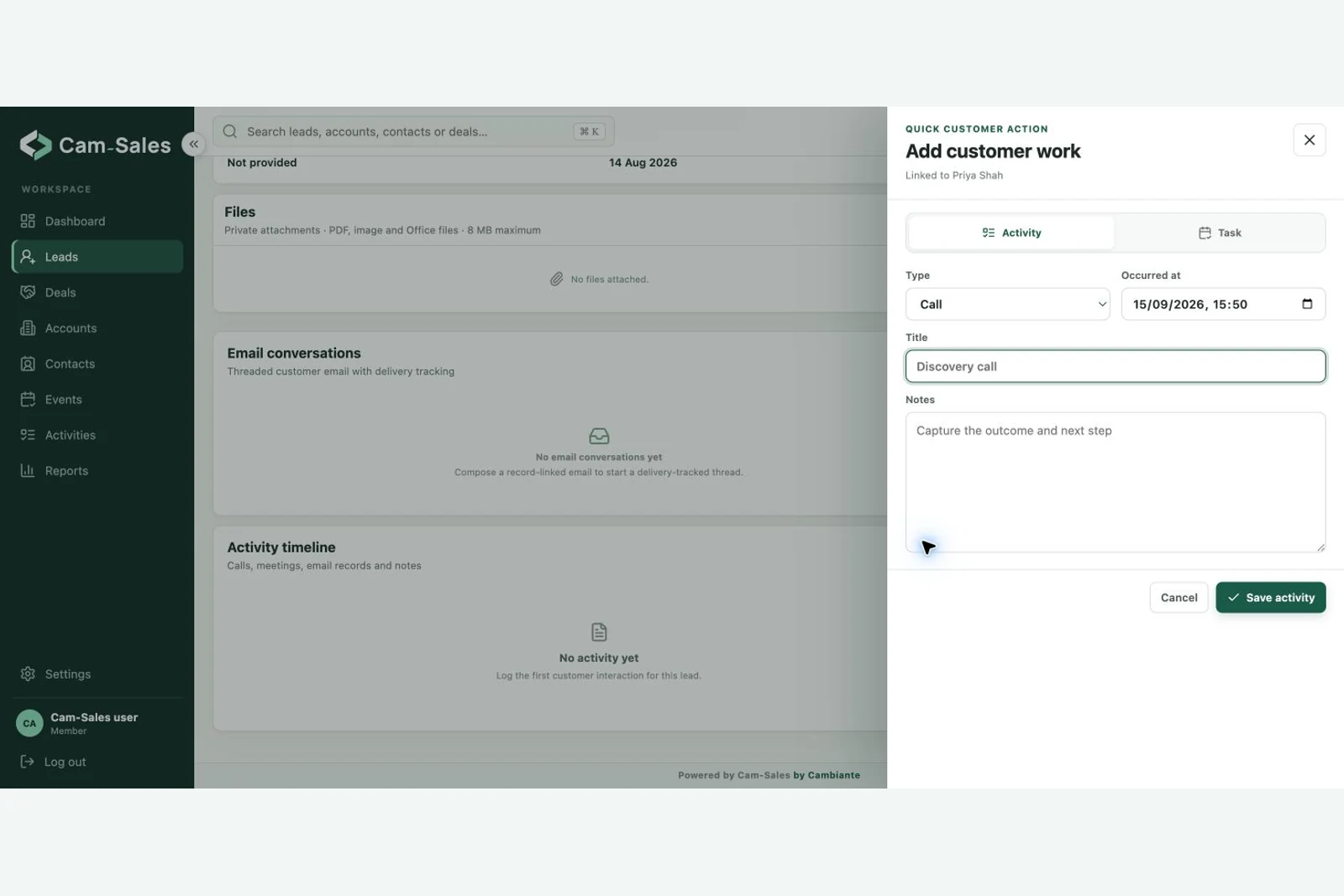
Task: Click the document icon in Activity timeline
Action: click(x=599, y=631)
